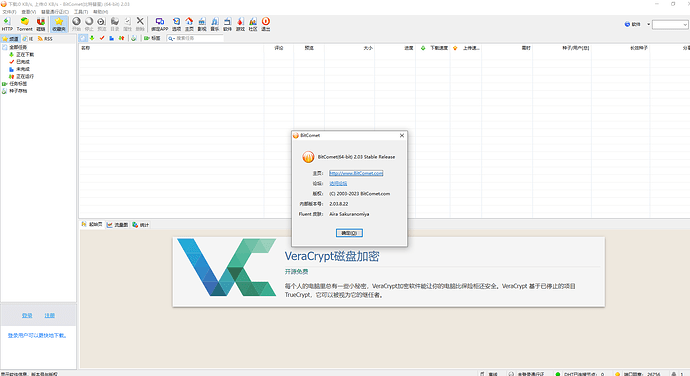The image size is (690, 376).
Task: Click the VeraCrypt advertisement banner
Action: (x=389, y=272)
